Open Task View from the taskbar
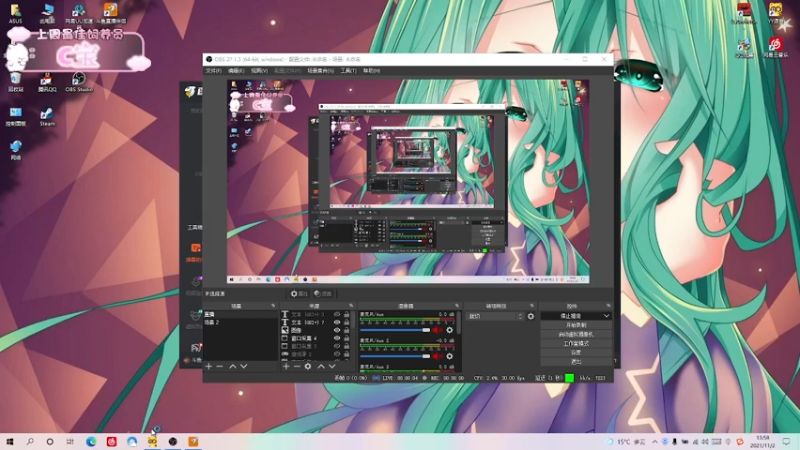The width and height of the screenshot is (800, 450). pos(70,441)
